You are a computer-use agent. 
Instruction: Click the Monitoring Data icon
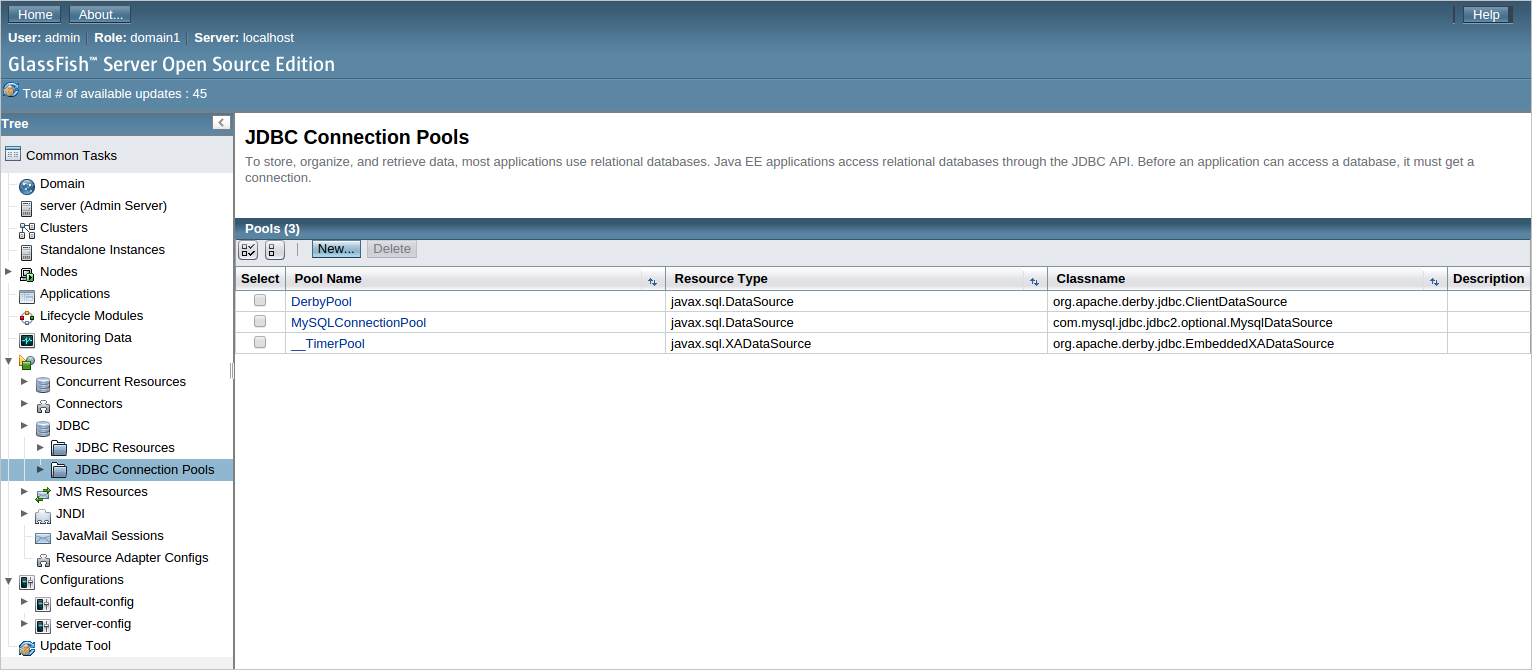click(x=27, y=340)
